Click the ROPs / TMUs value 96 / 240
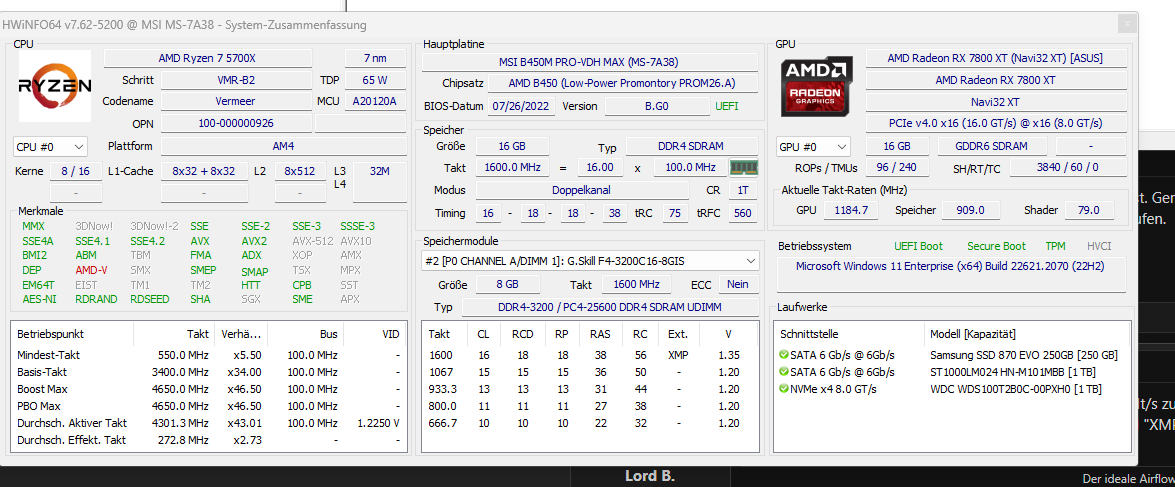The width and height of the screenshot is (1175, 487). tap(897, 168)
